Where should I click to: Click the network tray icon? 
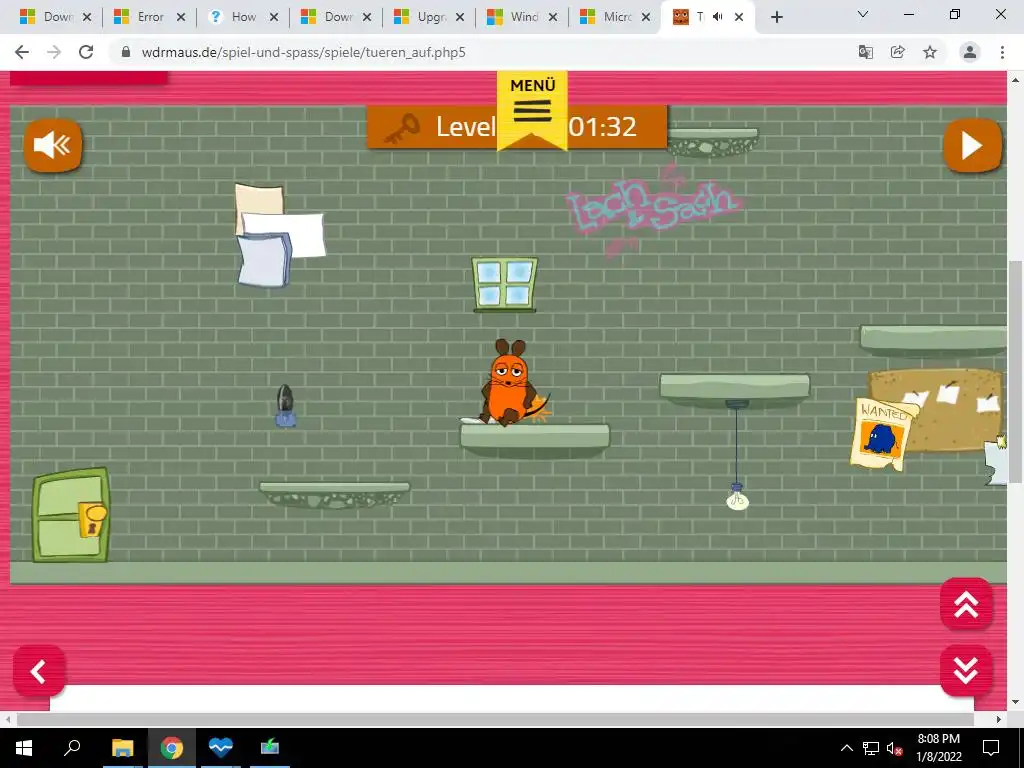871,748
